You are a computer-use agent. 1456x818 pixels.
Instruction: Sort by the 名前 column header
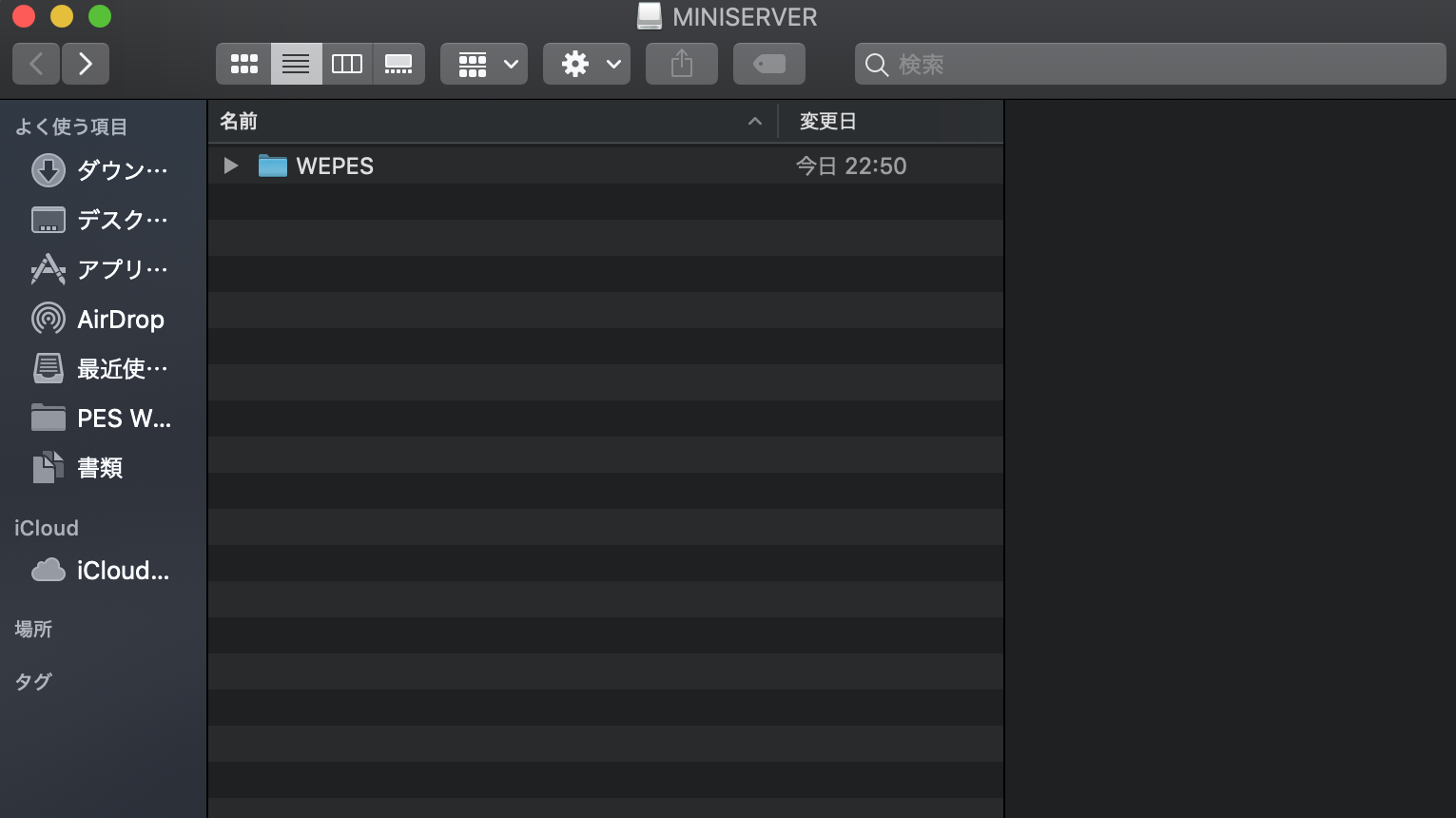click(x=493, y=121)
